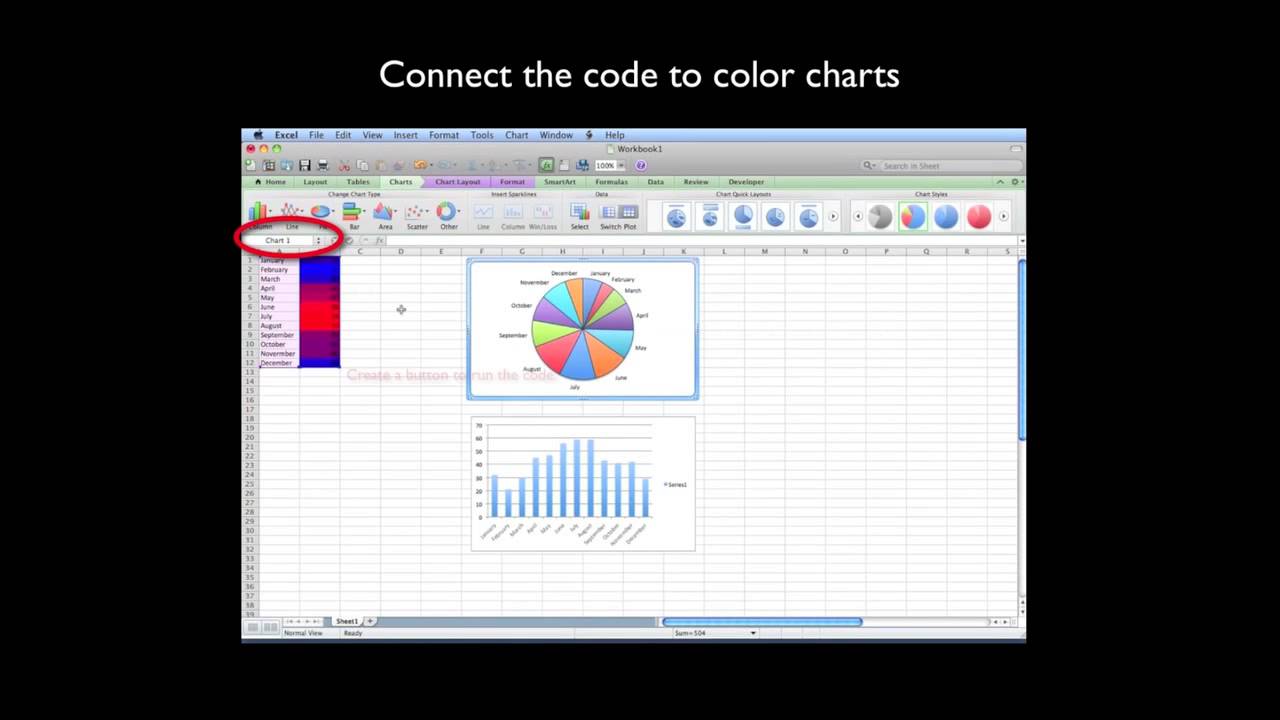Image resolution: width=1280 pixels, height=720 pixels.
Task: Select the Sheet1 tab
Action: [x=347, y=621]
